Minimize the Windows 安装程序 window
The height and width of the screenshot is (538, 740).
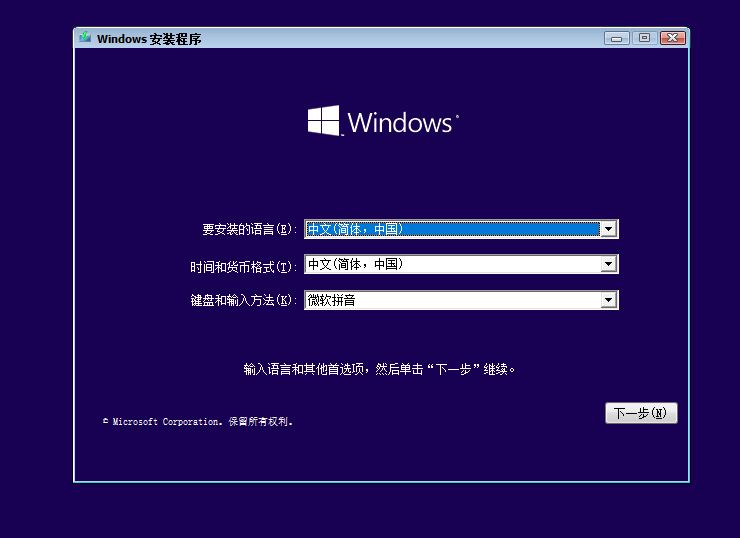click(616, 38)
